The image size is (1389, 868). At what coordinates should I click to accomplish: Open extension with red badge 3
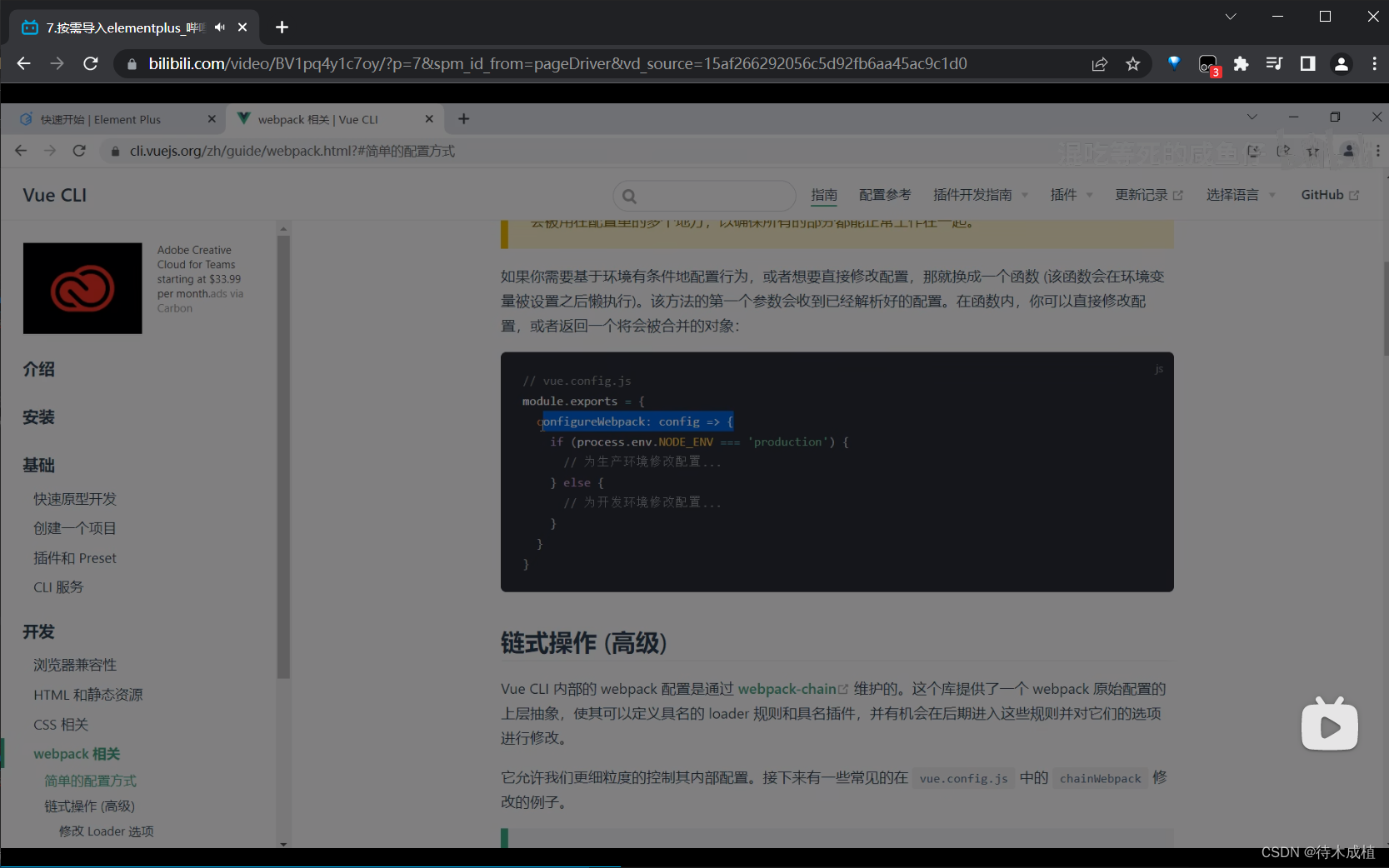[x=1208, y=65]
